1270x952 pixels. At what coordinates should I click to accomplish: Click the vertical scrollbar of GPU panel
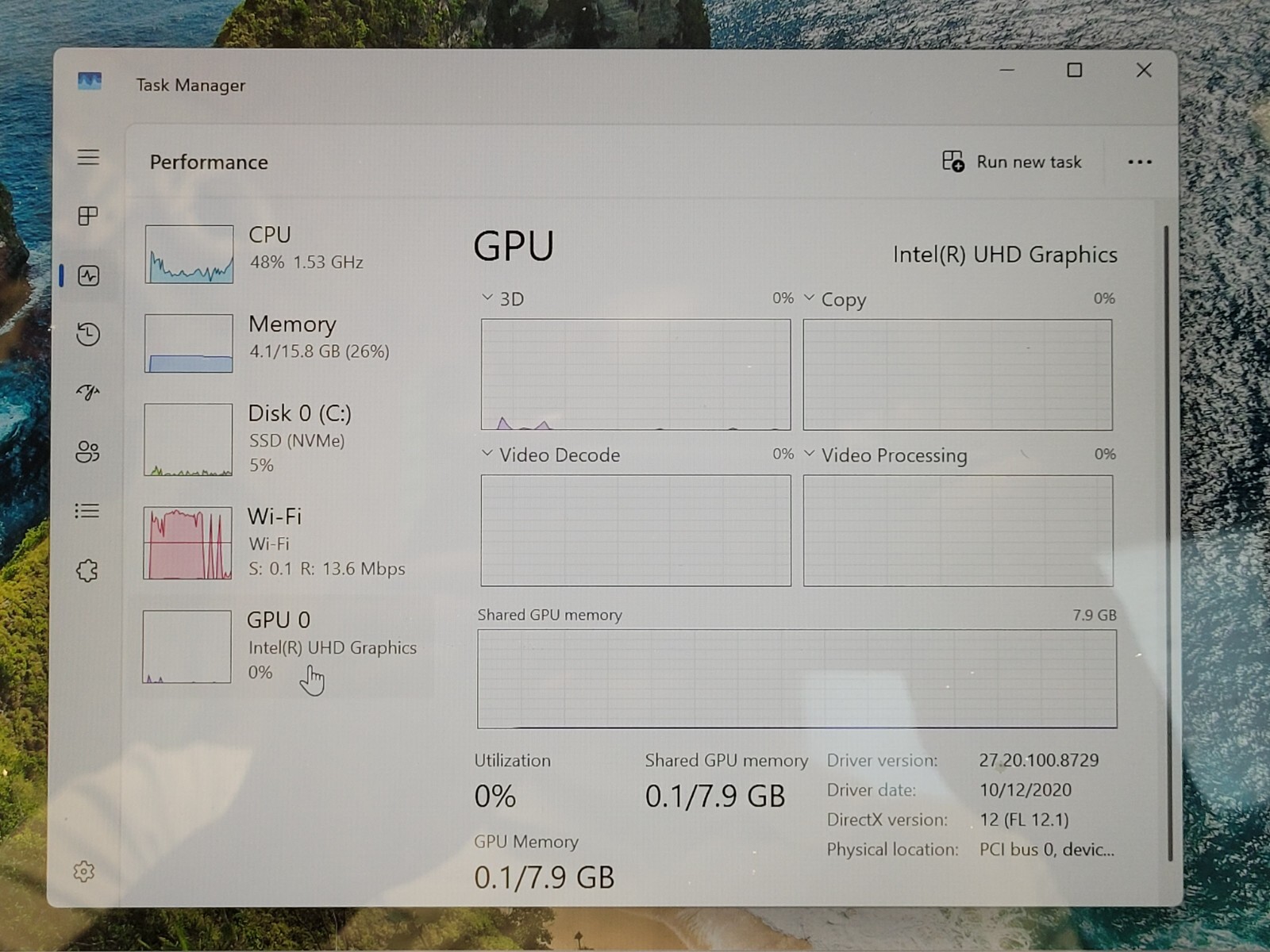coord(1168,543)
